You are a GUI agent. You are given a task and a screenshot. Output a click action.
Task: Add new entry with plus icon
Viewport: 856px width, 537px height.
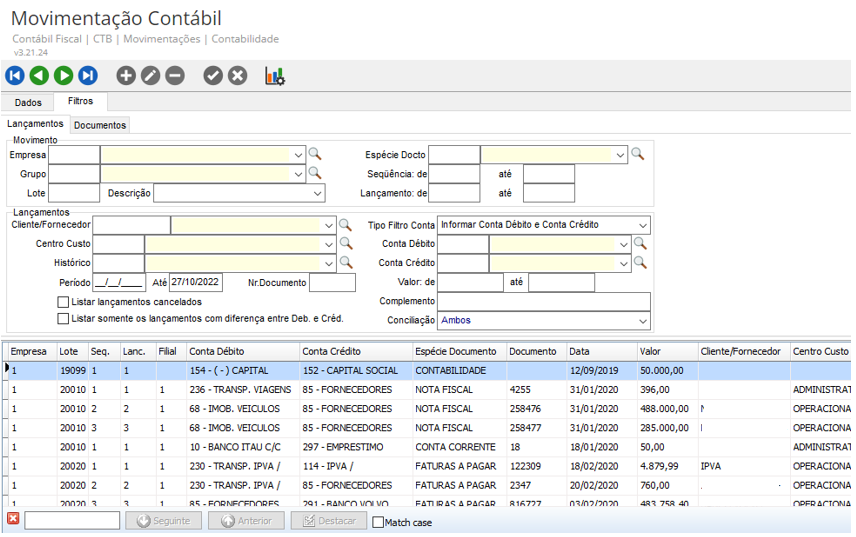(126, 76)
